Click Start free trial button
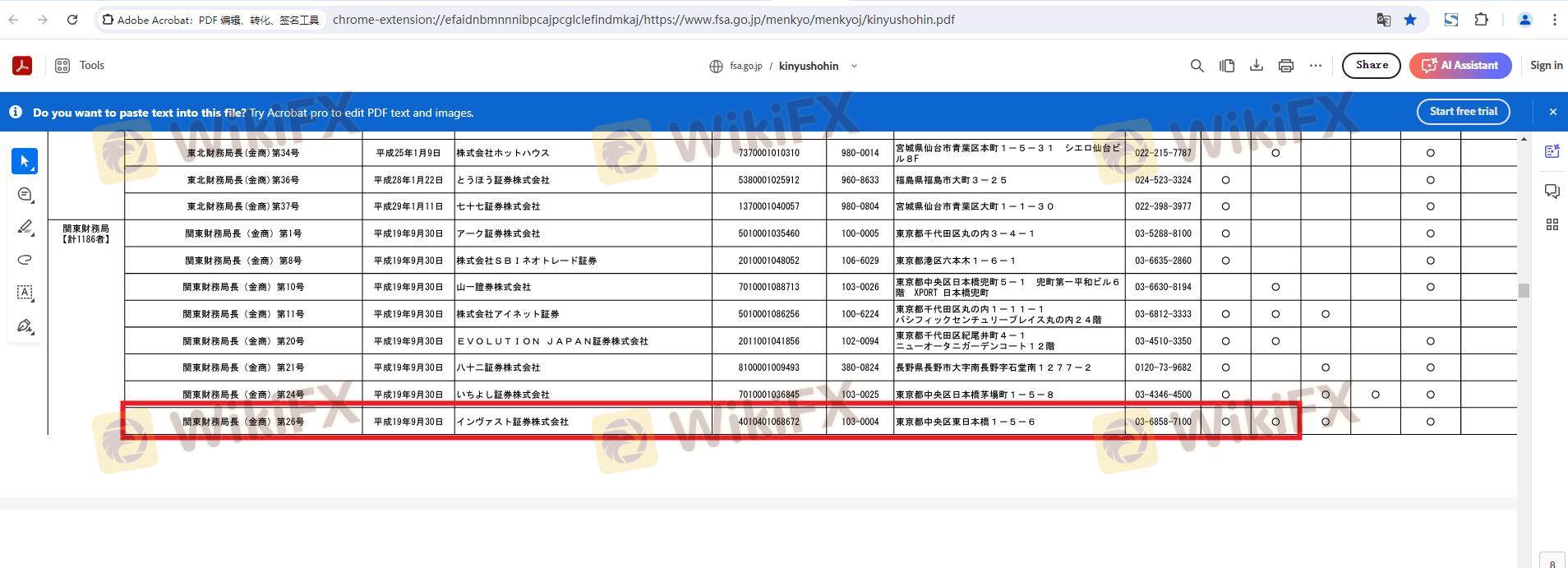The width and height of the screenshot is (1568, 568). pyautogui.click(x=1463, y=112)
